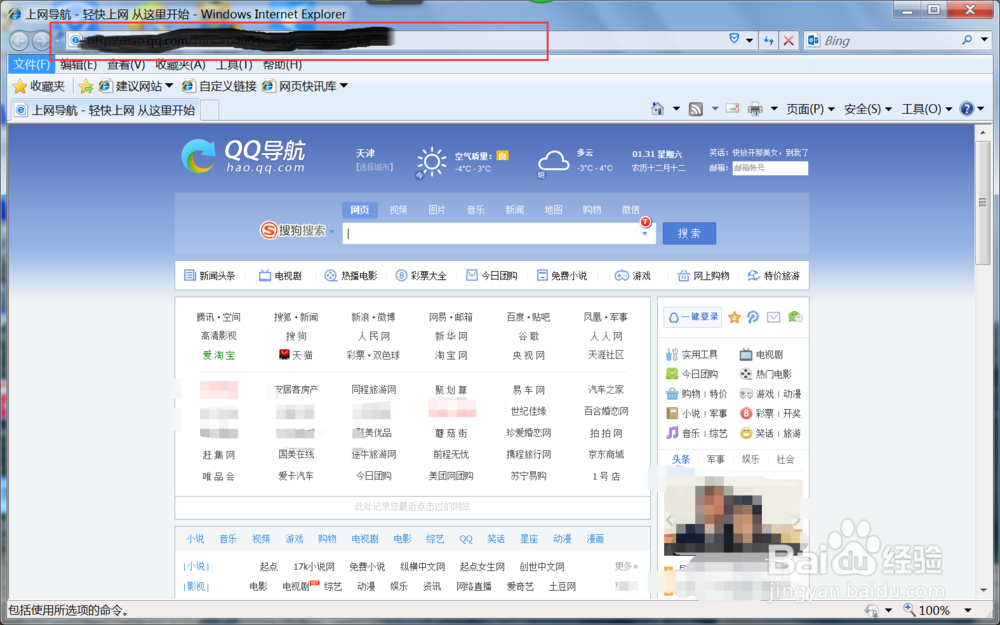Expand the 网页快讯库 dropdown
The width and height of the screenshot is (1000, 625).
point(344,86)
